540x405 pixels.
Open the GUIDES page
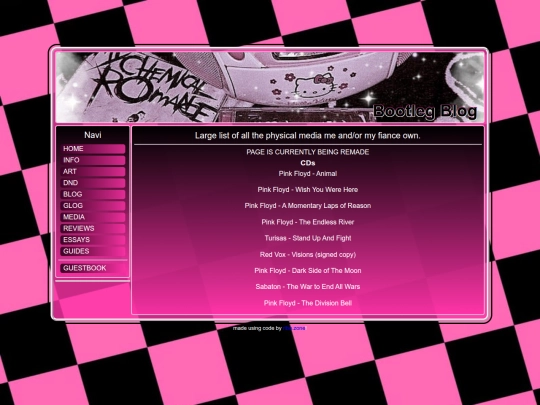click(x=93, y=251)
